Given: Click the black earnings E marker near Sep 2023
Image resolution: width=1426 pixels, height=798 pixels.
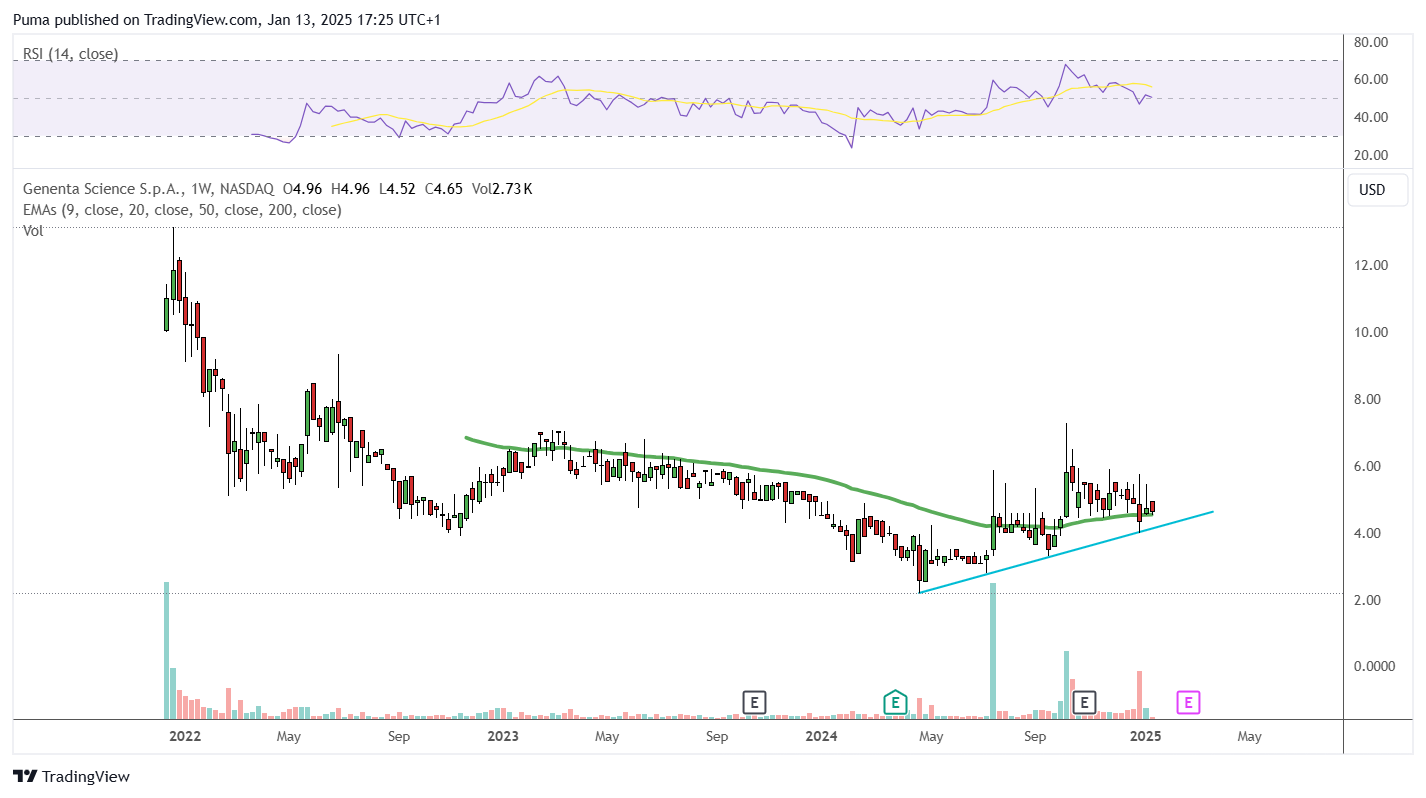Looking at the screenshot, I should (754, 703).
